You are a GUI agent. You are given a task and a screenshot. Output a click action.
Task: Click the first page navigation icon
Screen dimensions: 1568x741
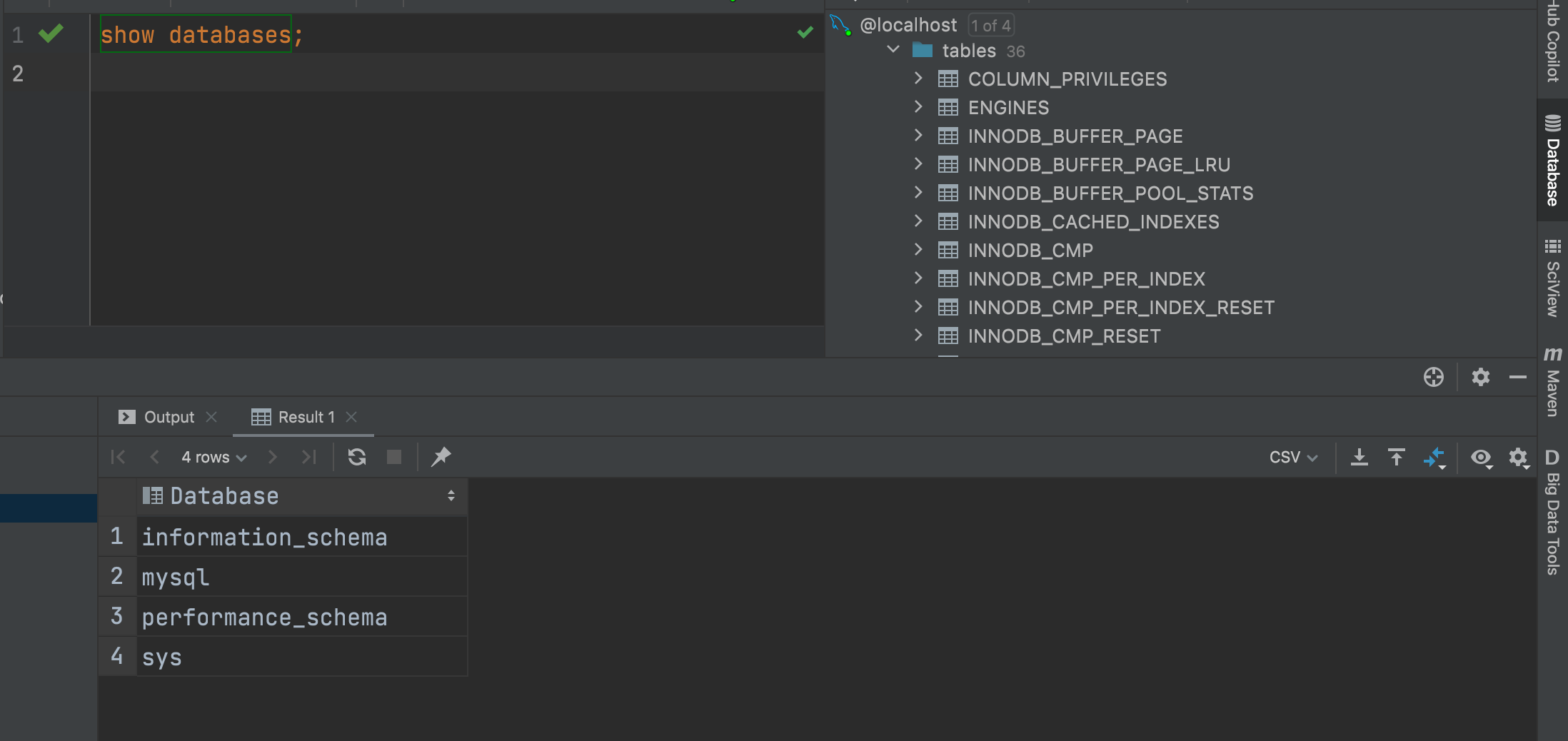click(x=119, y=457)
